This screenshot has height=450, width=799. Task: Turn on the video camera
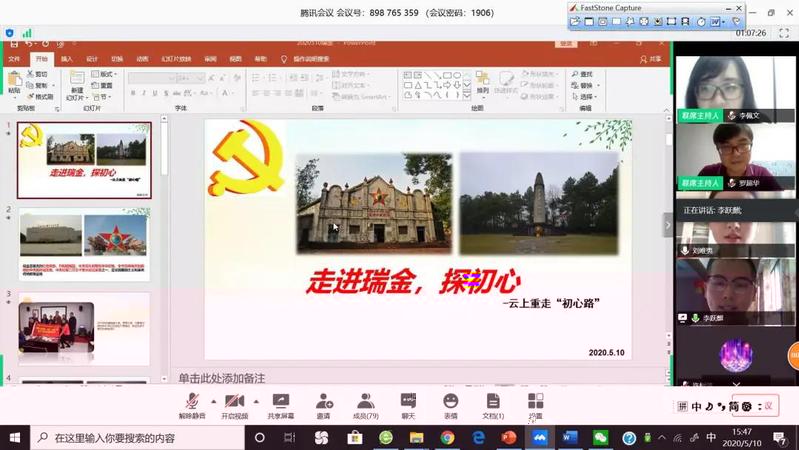pos(234,401)
